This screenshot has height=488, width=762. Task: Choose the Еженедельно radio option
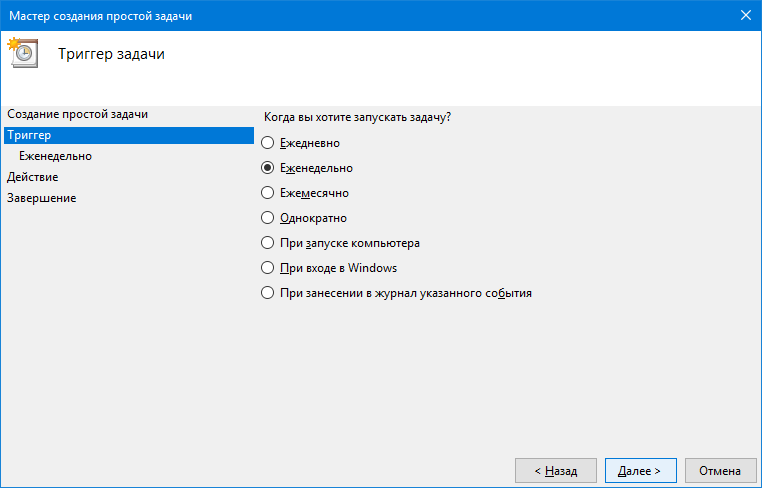click(267, 168)
